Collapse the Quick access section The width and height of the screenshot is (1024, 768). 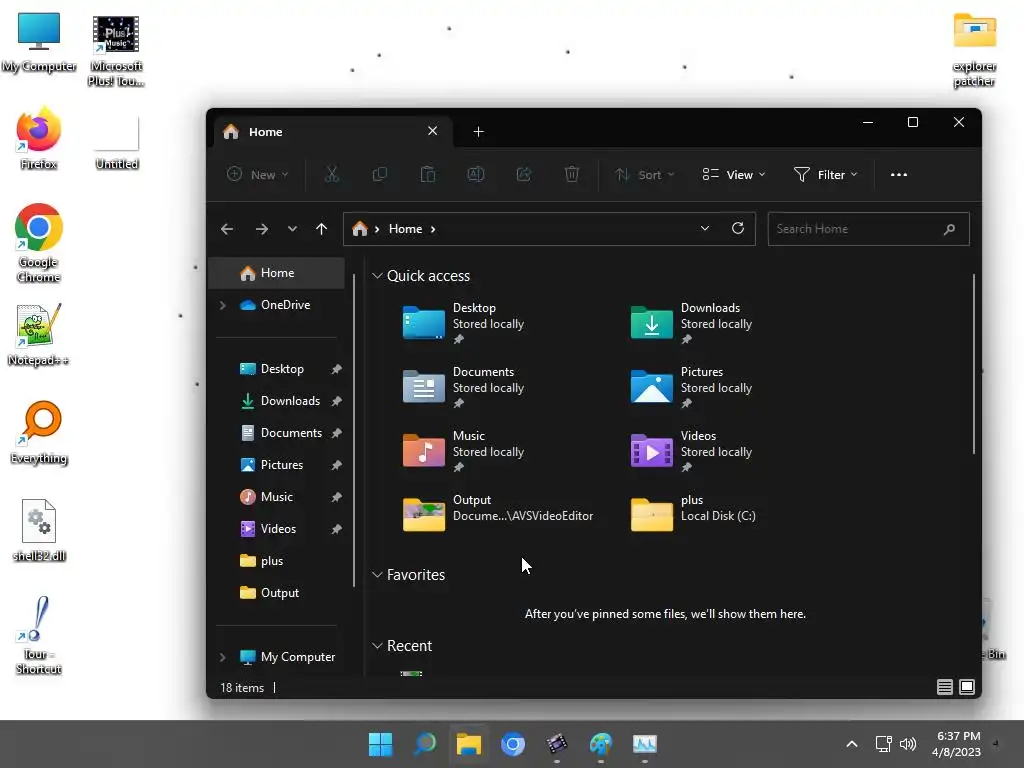tap(377, 276)
